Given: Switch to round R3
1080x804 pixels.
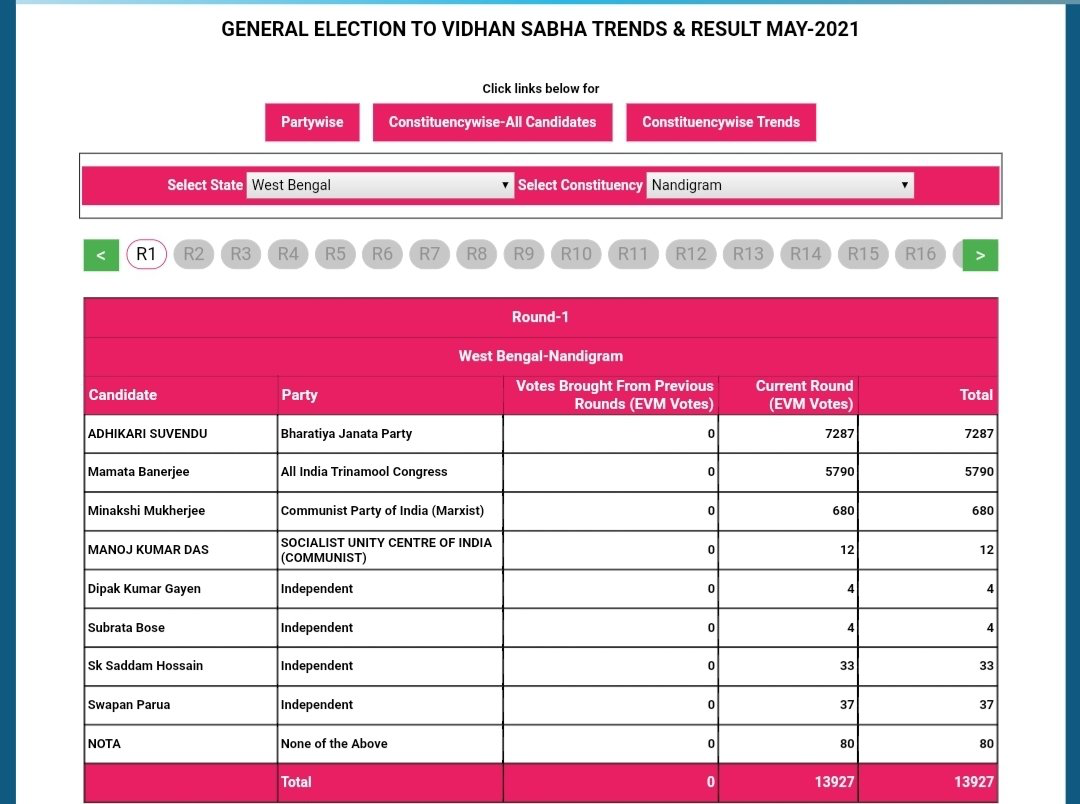Looking at the screenshot, I should tap(241, 254).
